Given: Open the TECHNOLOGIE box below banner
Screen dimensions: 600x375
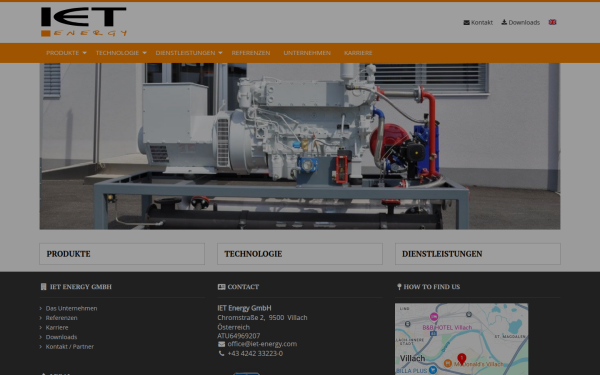Looking at the screenshot, I should [x=300, y=254].
